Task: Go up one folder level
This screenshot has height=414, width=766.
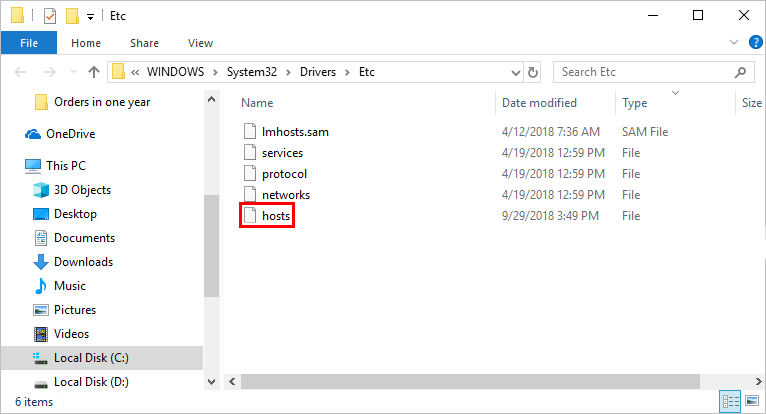Action: click(x=94, y=72)
